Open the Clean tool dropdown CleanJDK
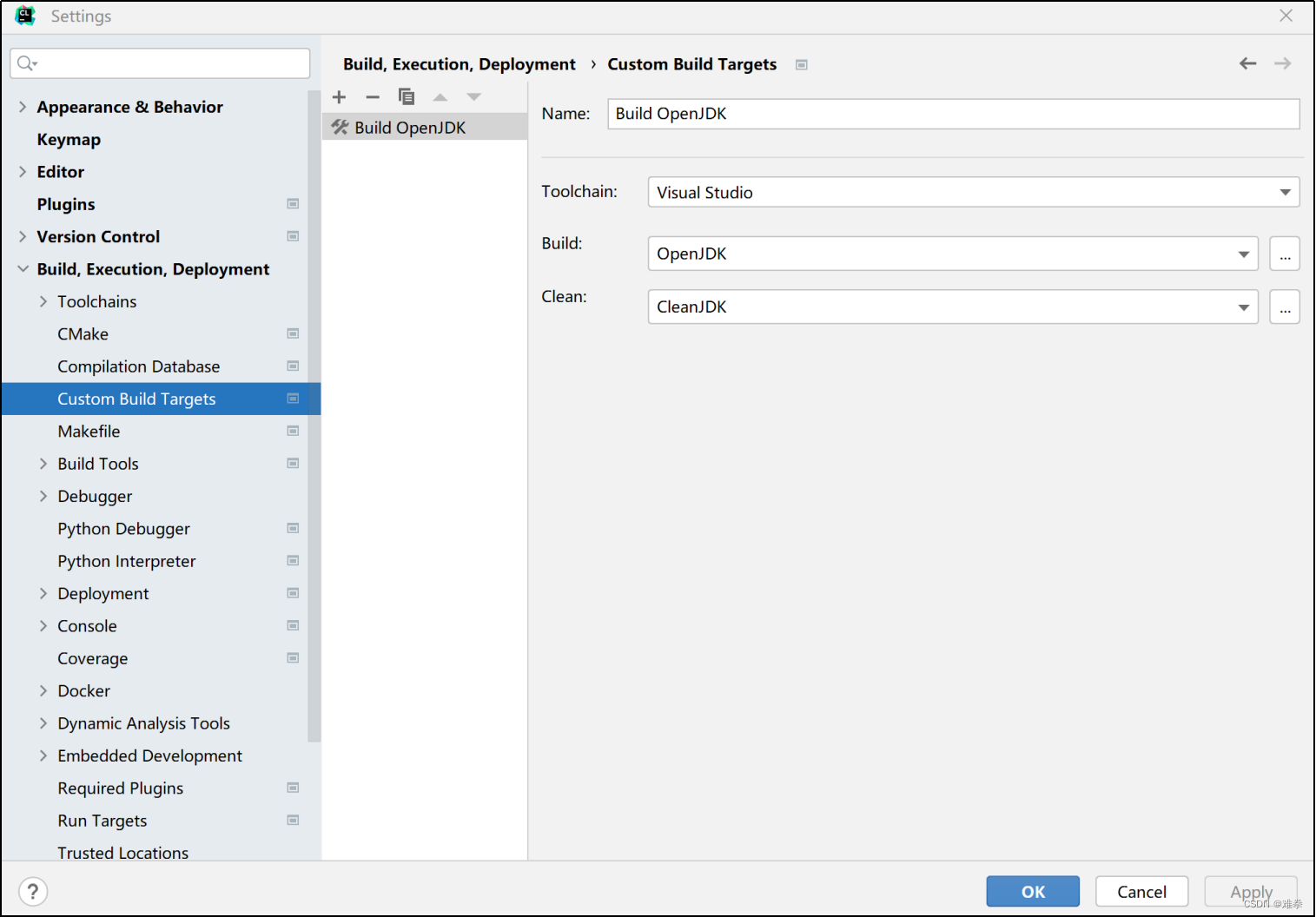The image size is (1316, 917). click(953, 307)
